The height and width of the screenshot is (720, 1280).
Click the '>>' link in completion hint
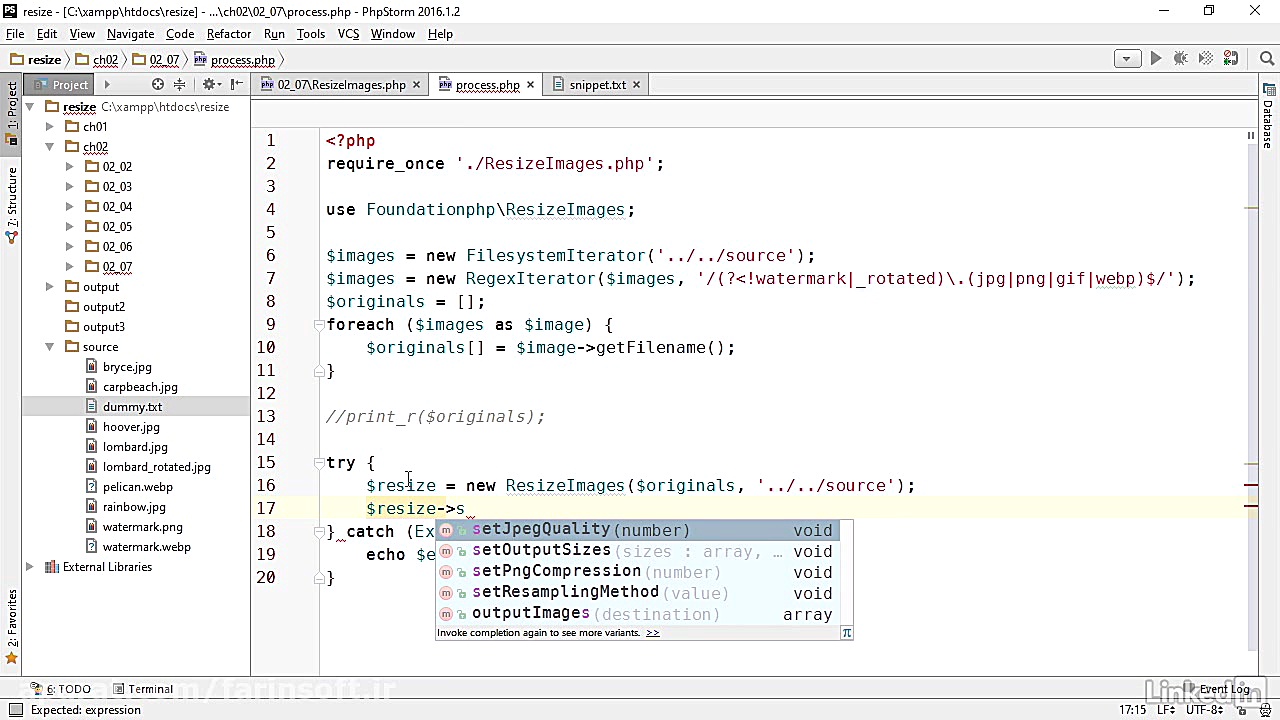pyautogui.click(x=652, y=633)
